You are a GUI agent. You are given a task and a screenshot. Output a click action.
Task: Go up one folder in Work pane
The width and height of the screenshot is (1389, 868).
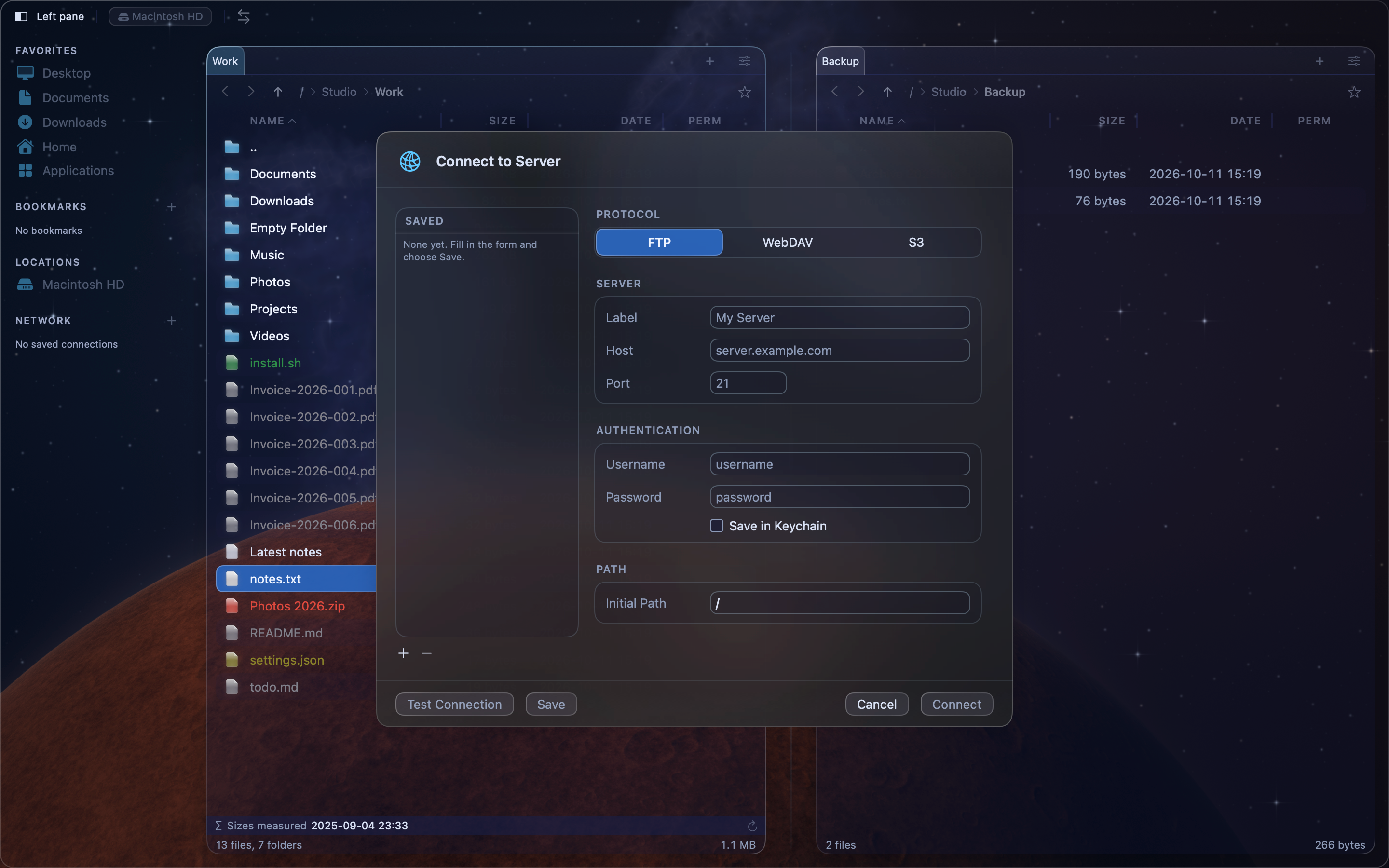tap(278, 92)
